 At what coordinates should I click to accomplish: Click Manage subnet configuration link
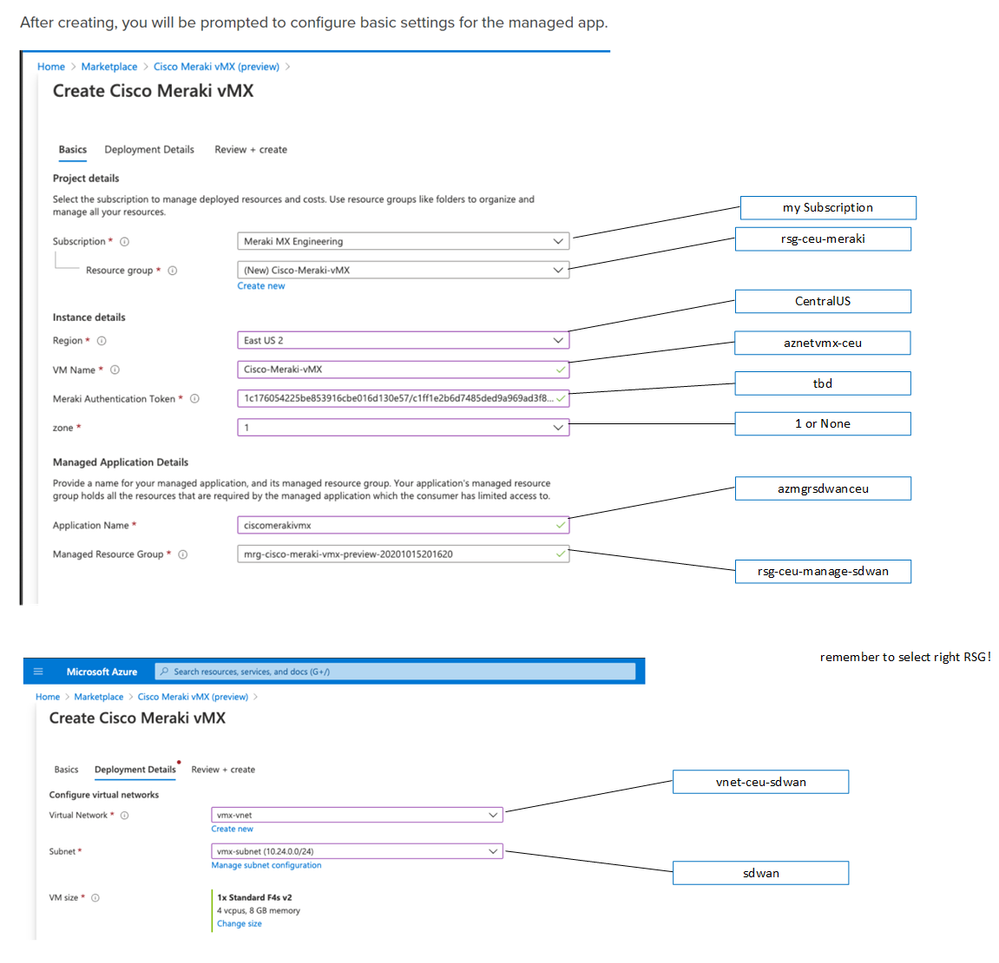(266, 865)
